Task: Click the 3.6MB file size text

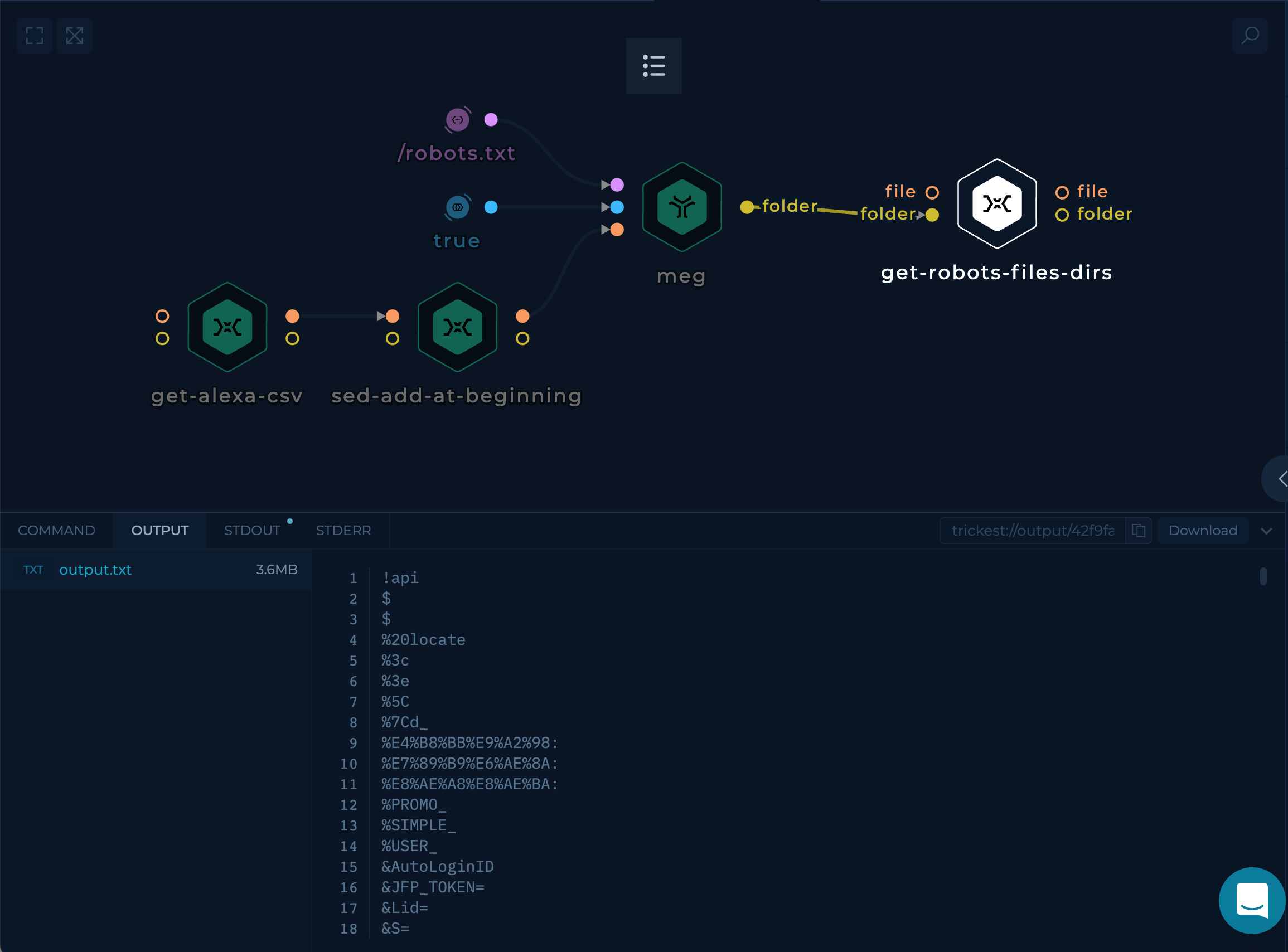Action: [x=277, y=569]
